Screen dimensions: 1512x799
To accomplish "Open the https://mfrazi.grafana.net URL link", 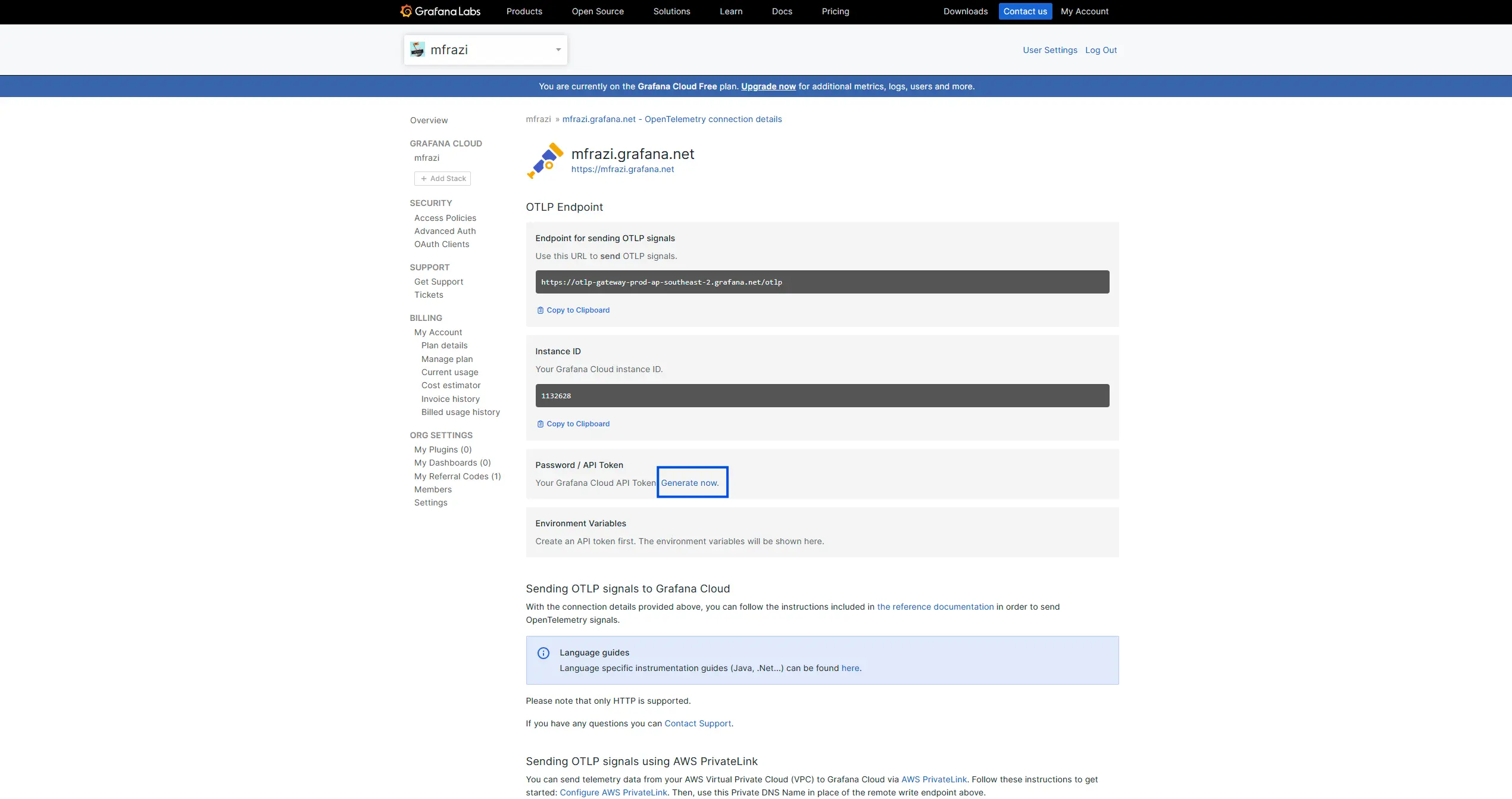I will [x=623, y=169].
